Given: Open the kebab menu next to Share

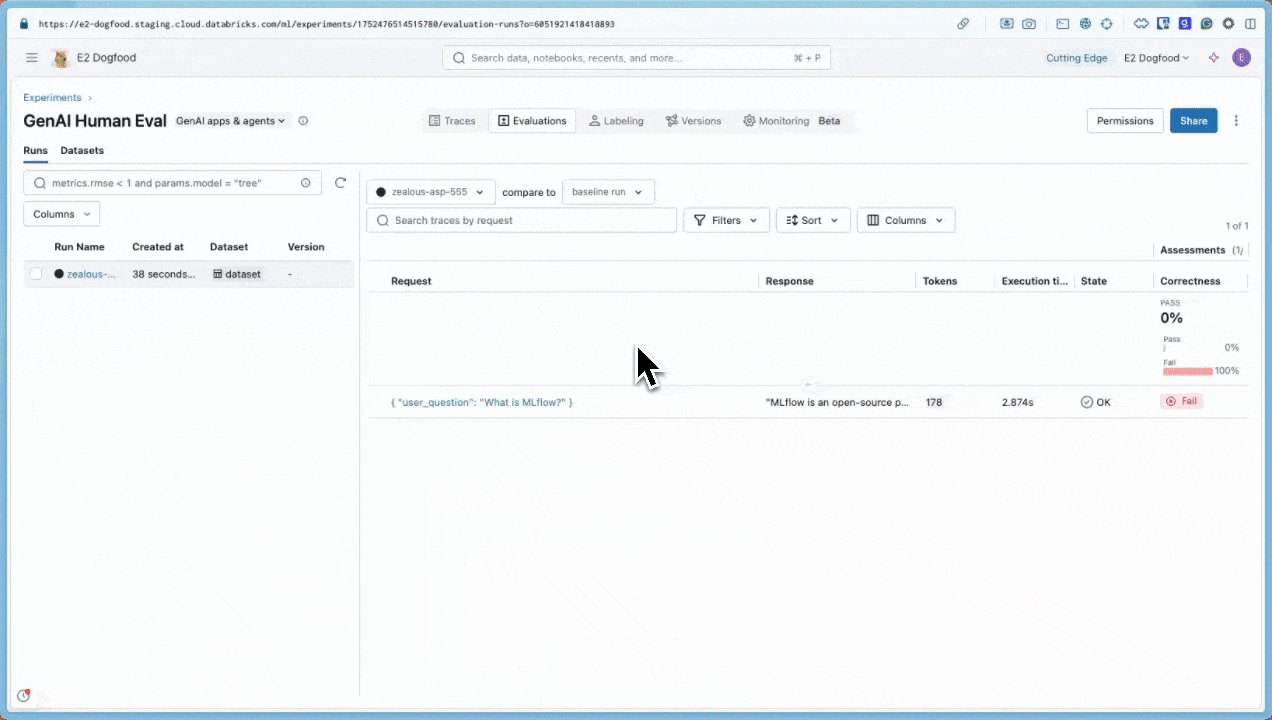Looking at the screenshot, I should 1236,121.
